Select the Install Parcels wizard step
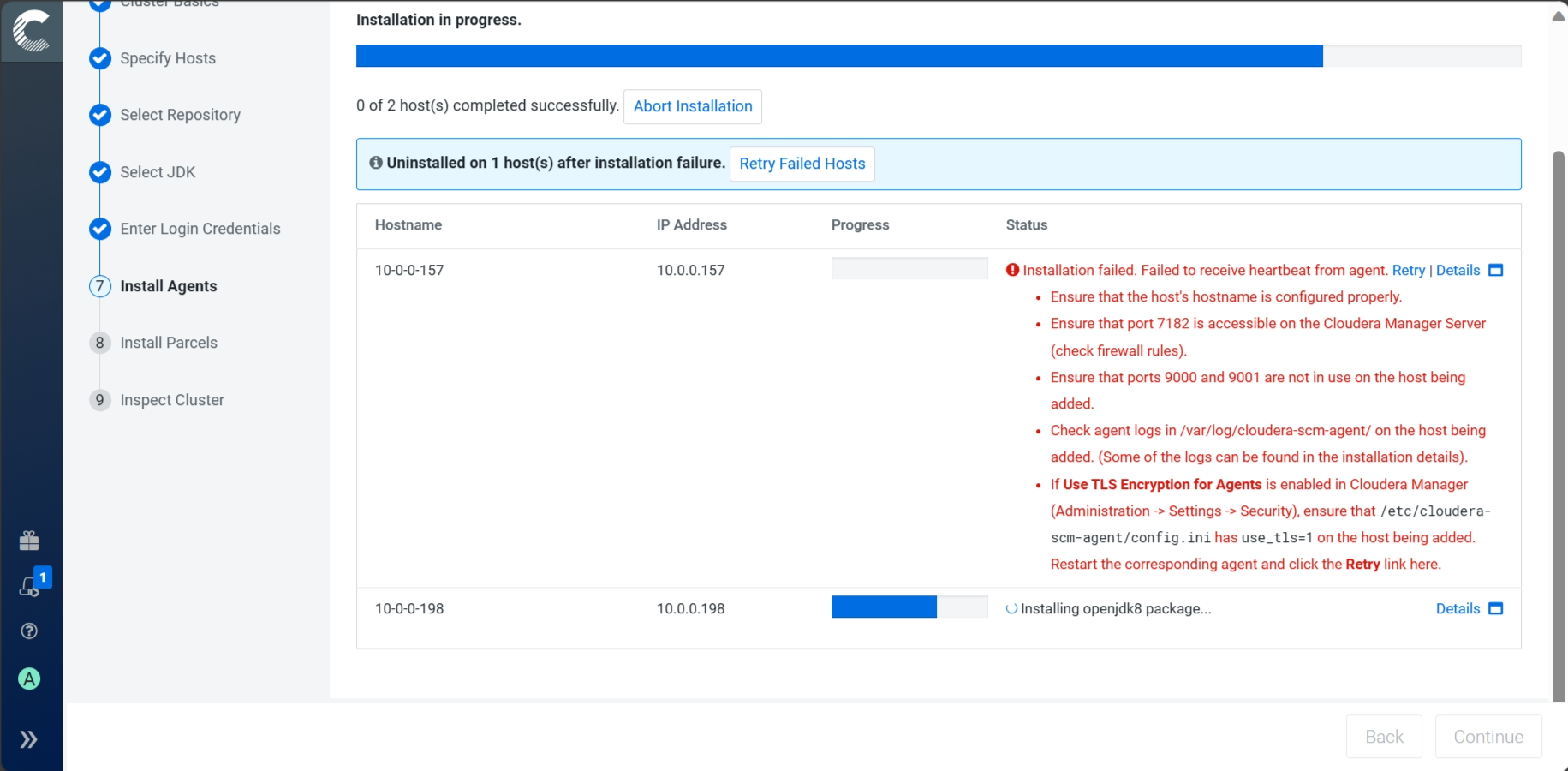This screenshot has height=771, width=1568. point(169,343)
